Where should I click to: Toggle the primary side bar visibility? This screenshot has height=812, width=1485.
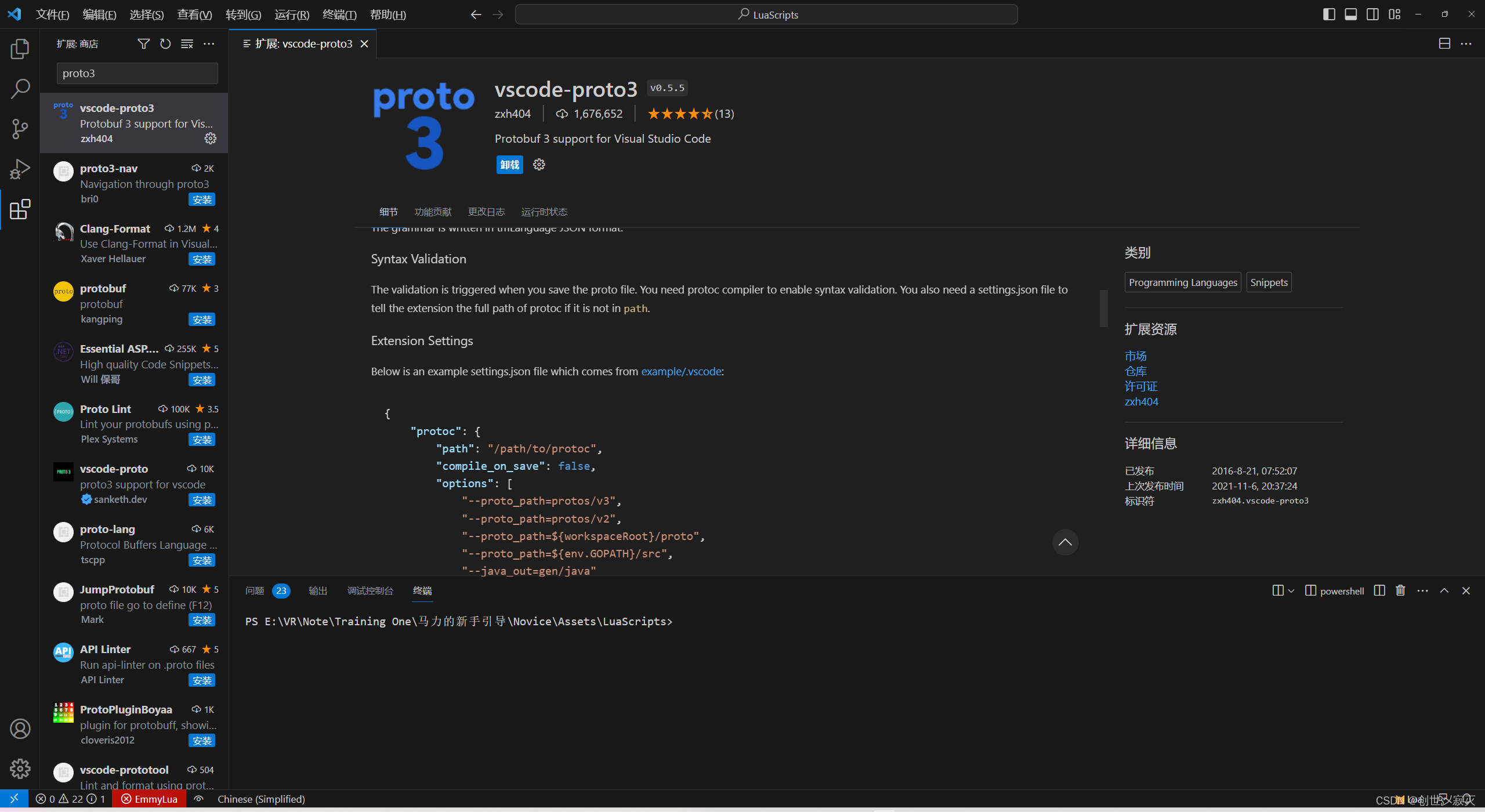[x=1329, y=14]
